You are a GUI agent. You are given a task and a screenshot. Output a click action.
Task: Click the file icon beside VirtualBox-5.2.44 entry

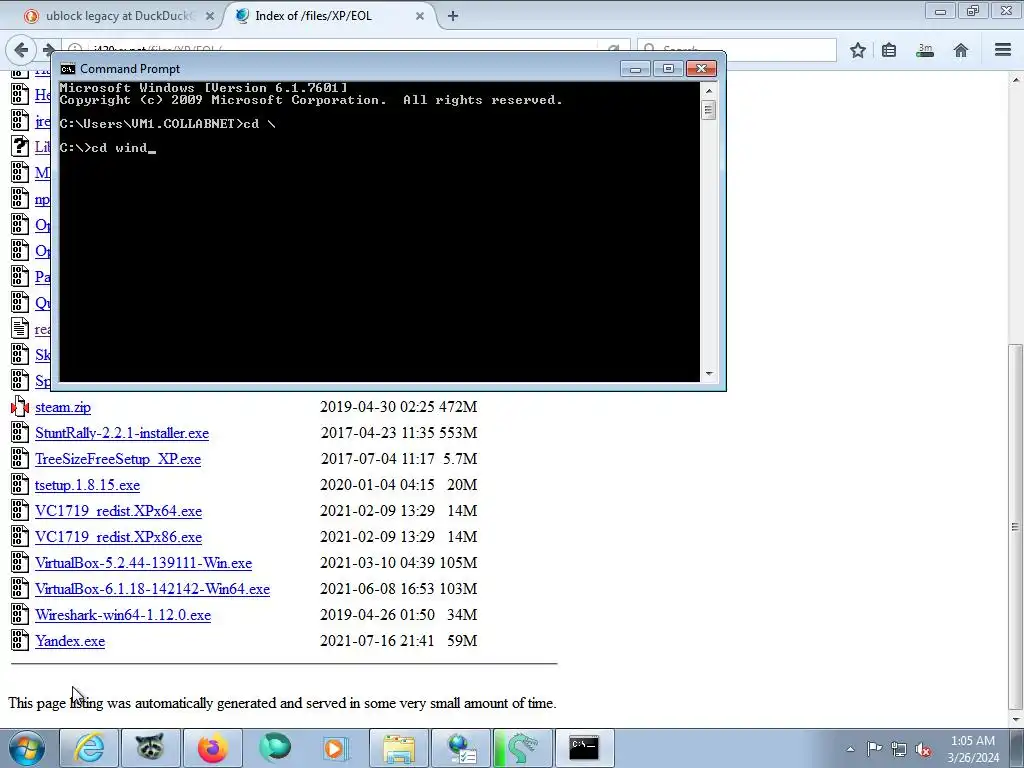click(x=20, y=562)
